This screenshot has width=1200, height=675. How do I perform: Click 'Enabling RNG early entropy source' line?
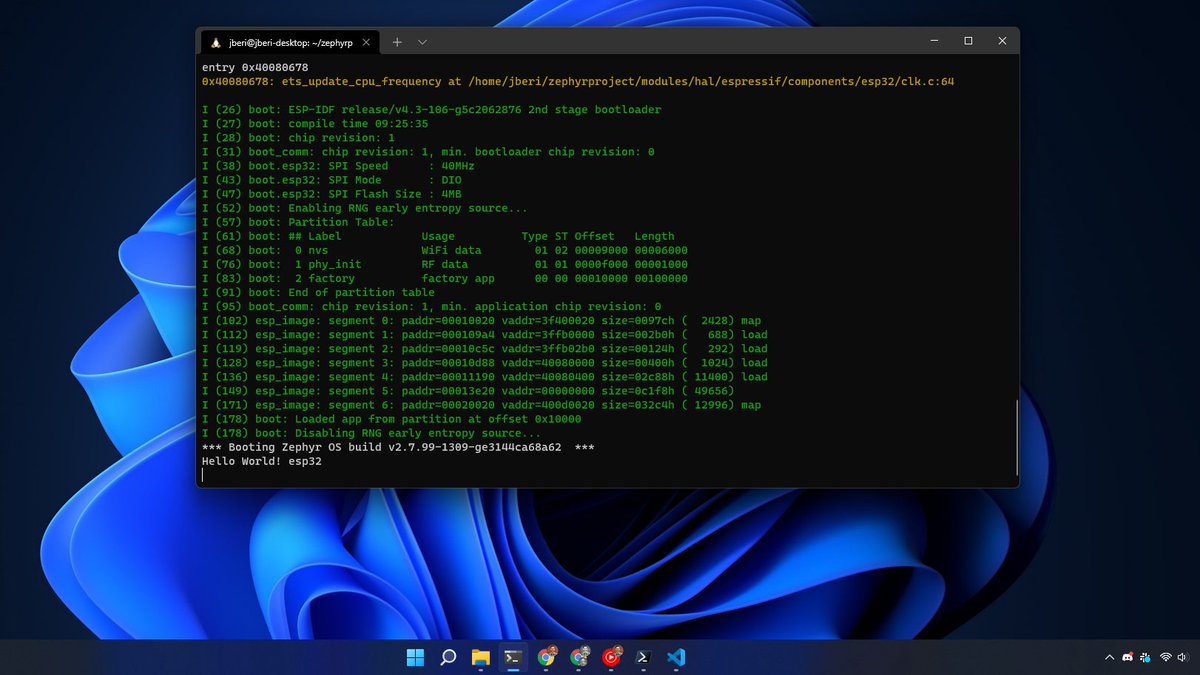pyautogui.click(x=364, y=208)
